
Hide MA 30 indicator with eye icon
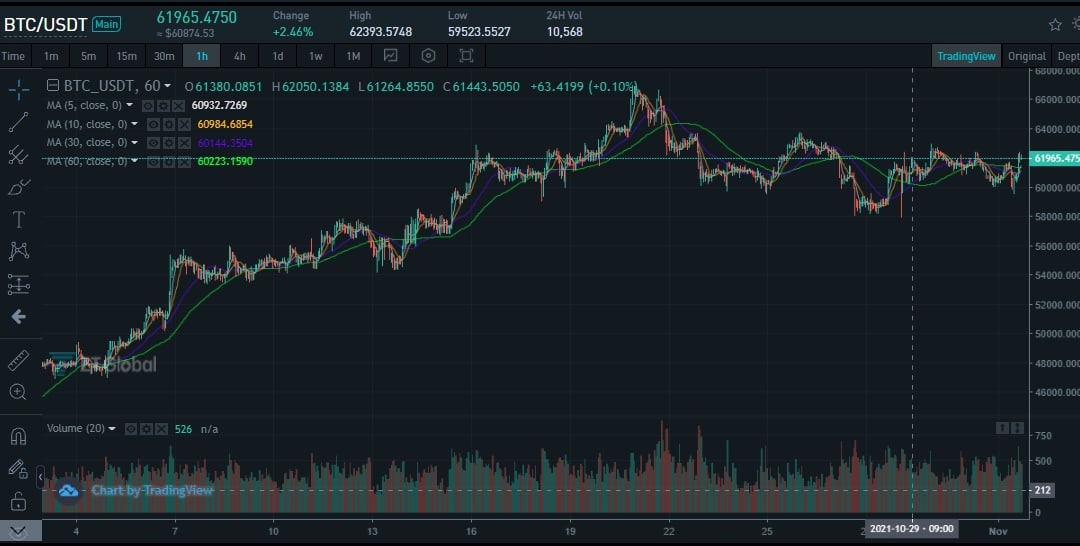(154, 143)
